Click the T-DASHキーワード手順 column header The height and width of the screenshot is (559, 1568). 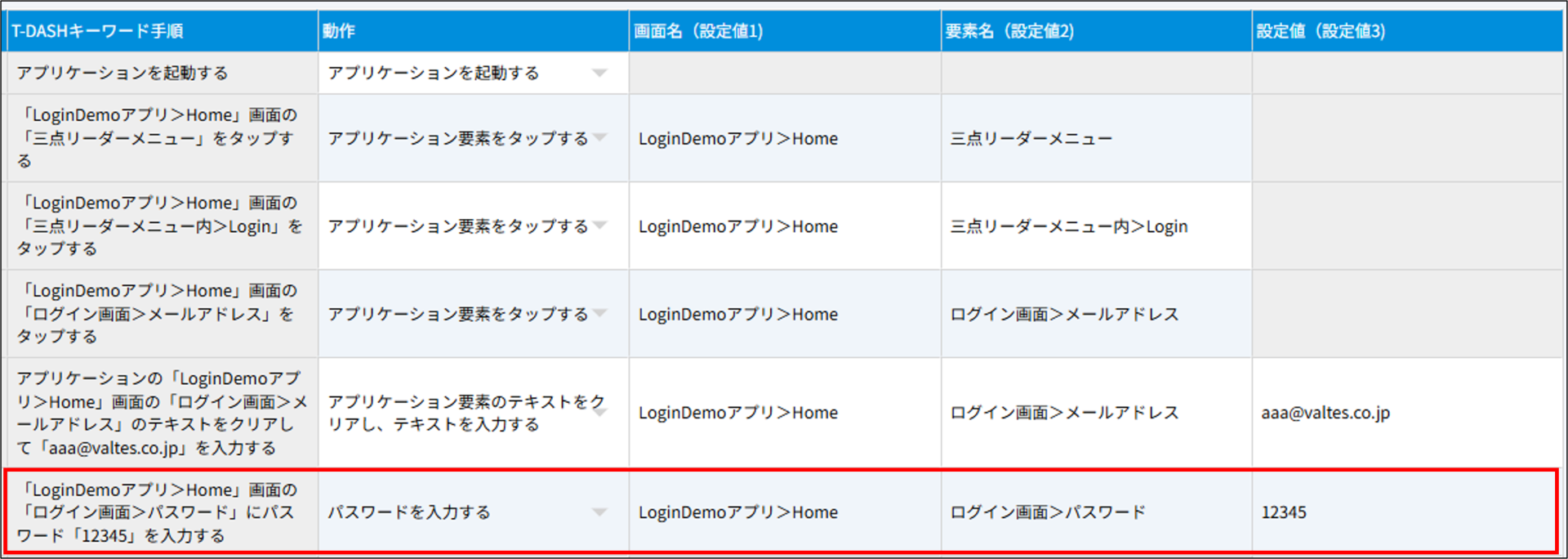(x=97, y=31)
